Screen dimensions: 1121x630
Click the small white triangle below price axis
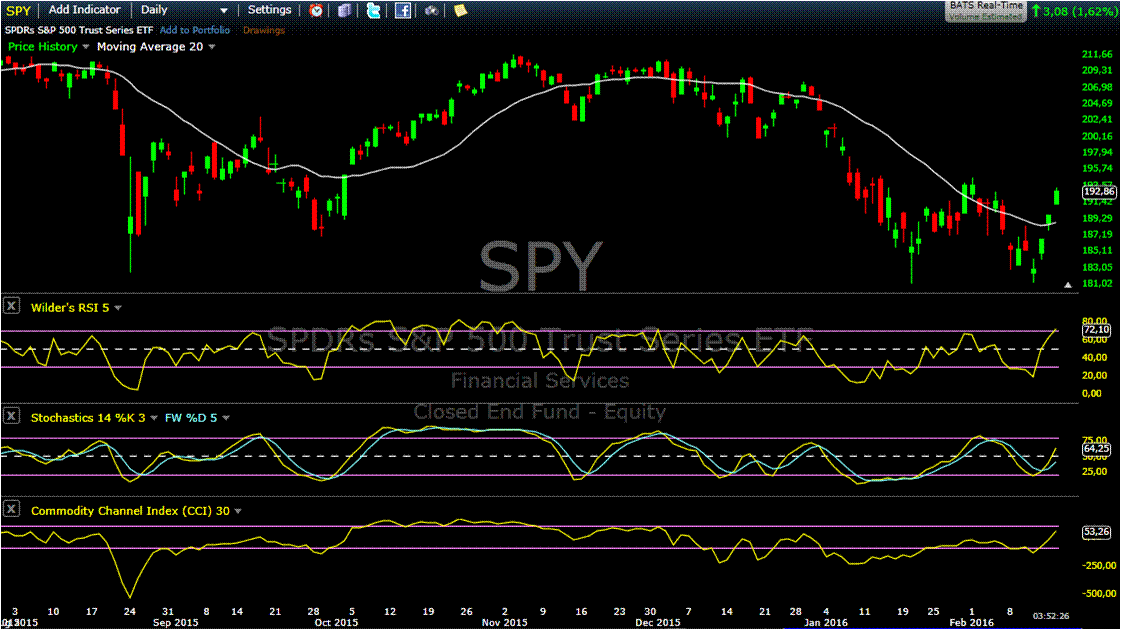click(x=1067, y=285)
